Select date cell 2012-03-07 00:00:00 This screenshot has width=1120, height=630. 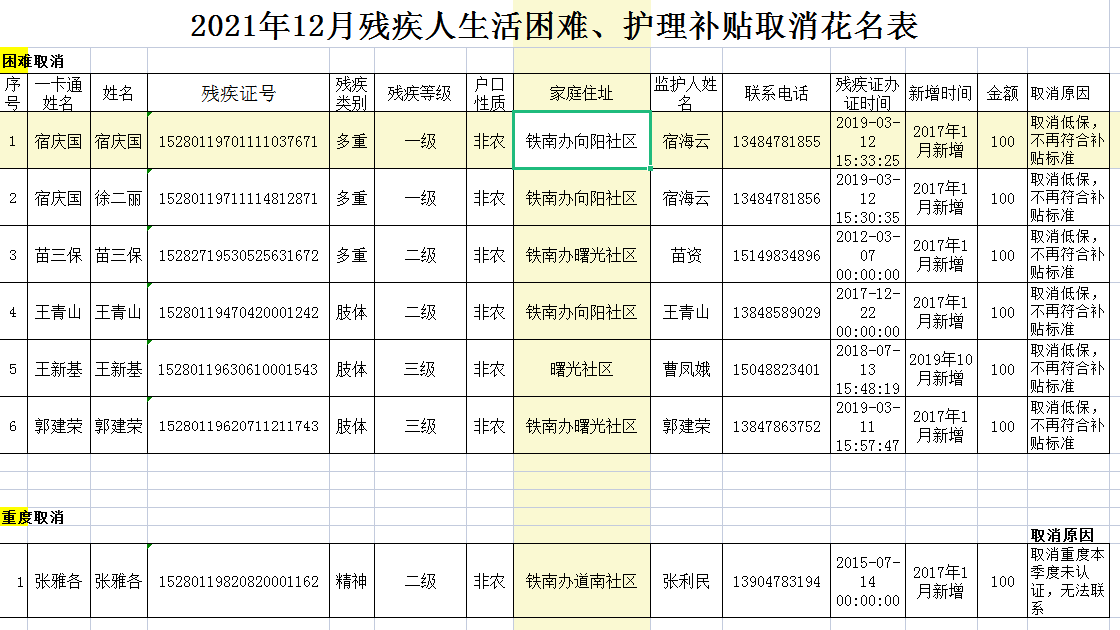pyautogui.click(x=868, y=256)
